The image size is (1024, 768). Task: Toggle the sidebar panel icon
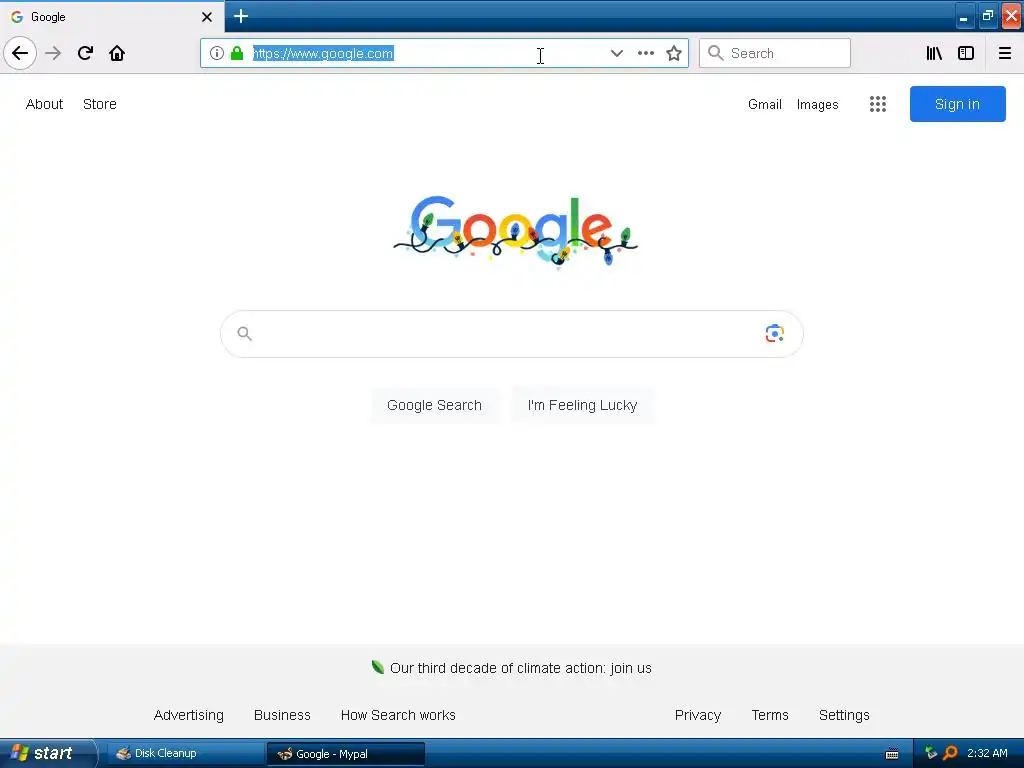click(966, 53)
